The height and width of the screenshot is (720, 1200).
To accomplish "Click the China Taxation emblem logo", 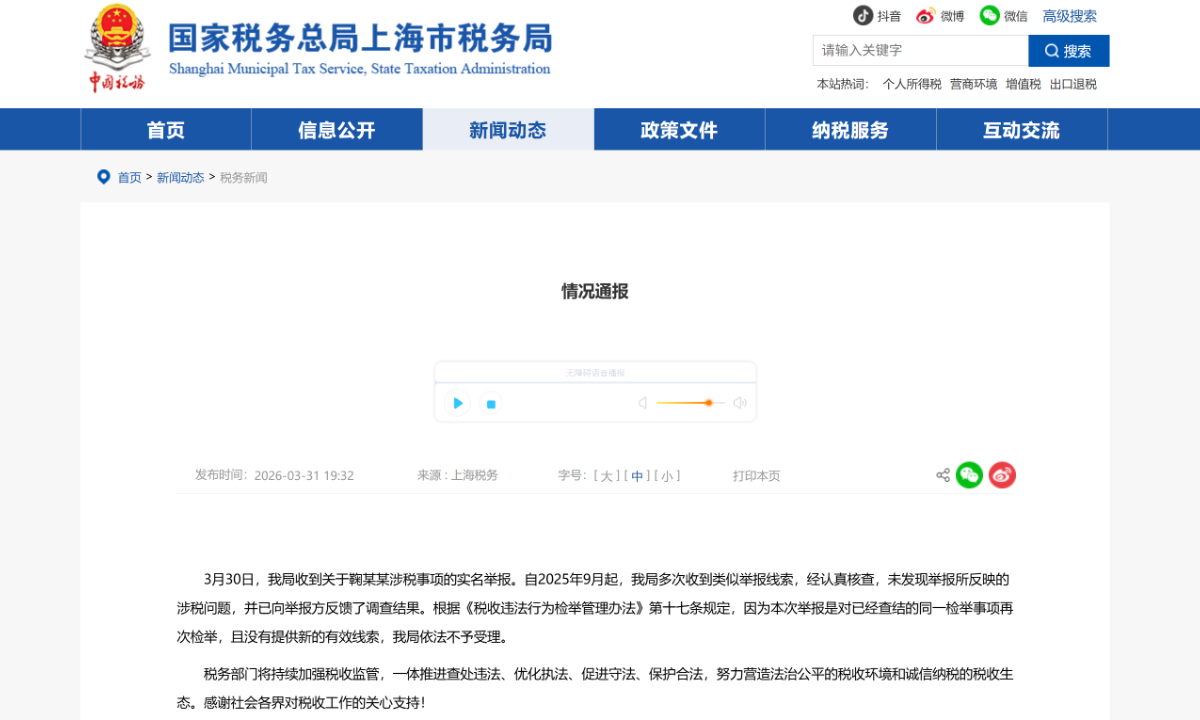I will [118, 50].
